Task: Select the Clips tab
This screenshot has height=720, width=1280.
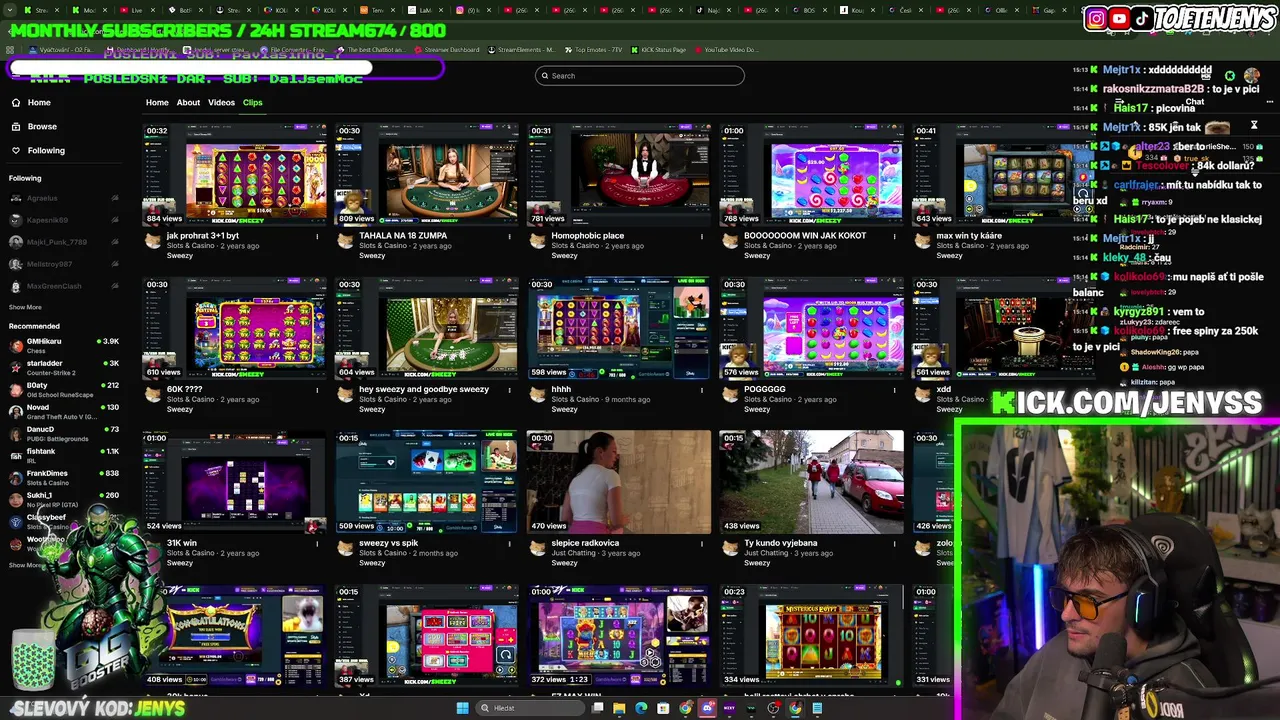Action: click(x=252, y=102)
